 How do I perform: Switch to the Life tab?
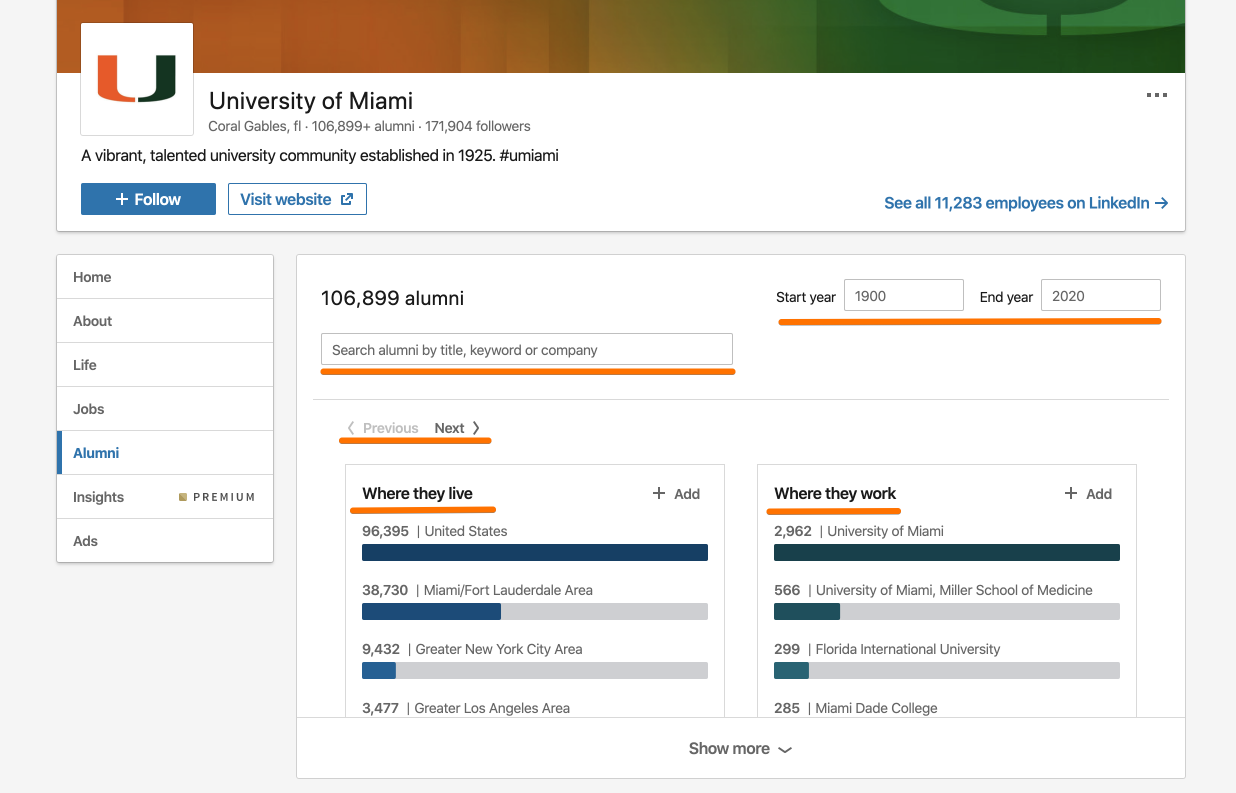165,365
